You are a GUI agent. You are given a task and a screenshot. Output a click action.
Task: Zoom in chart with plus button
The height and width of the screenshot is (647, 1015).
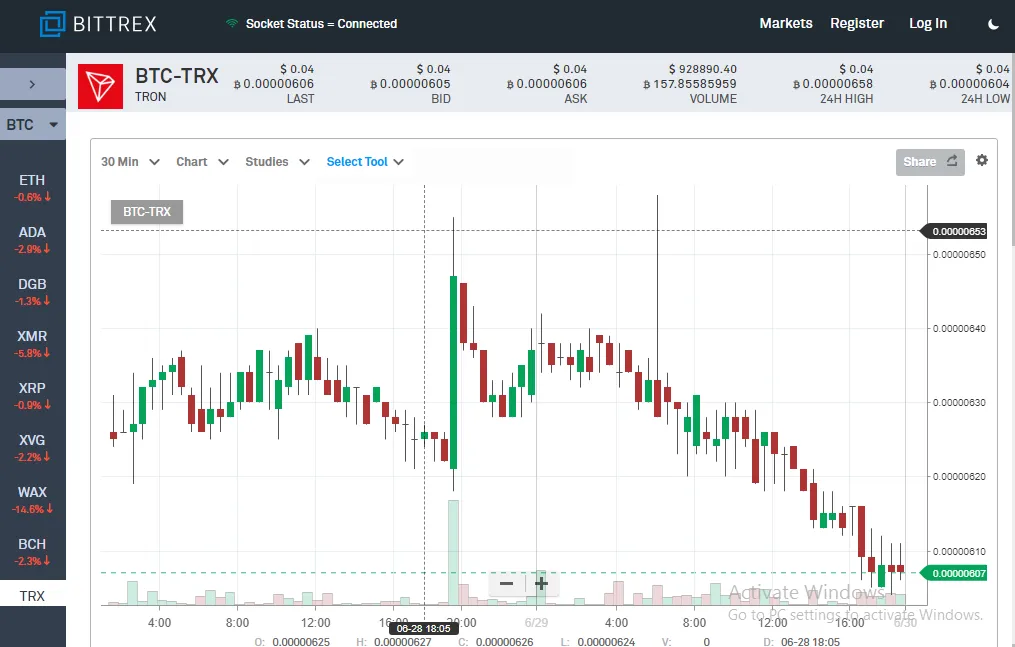point(541,584)
